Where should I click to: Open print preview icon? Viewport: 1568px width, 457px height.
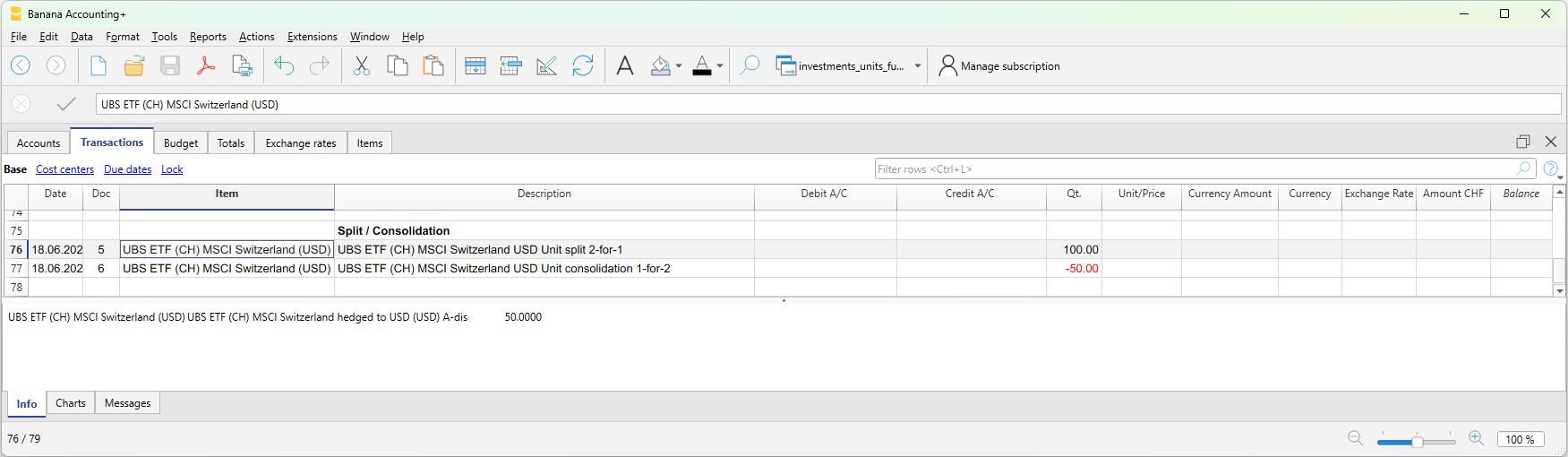coord(242,65)
